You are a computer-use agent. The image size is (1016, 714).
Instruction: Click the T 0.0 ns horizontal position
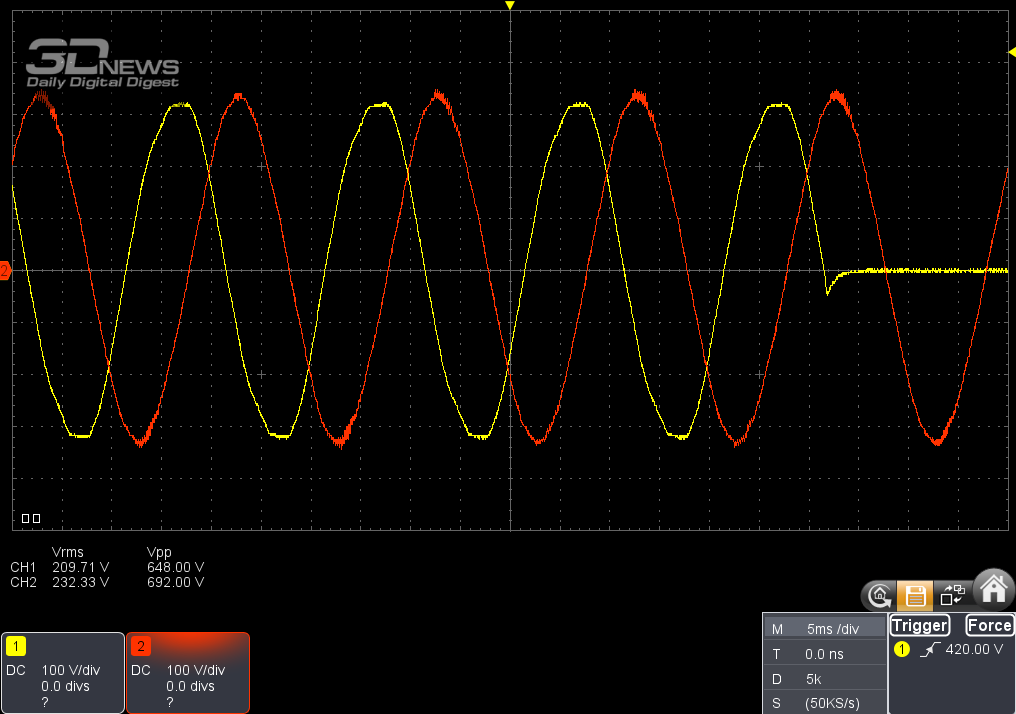(x=824, y=654)
